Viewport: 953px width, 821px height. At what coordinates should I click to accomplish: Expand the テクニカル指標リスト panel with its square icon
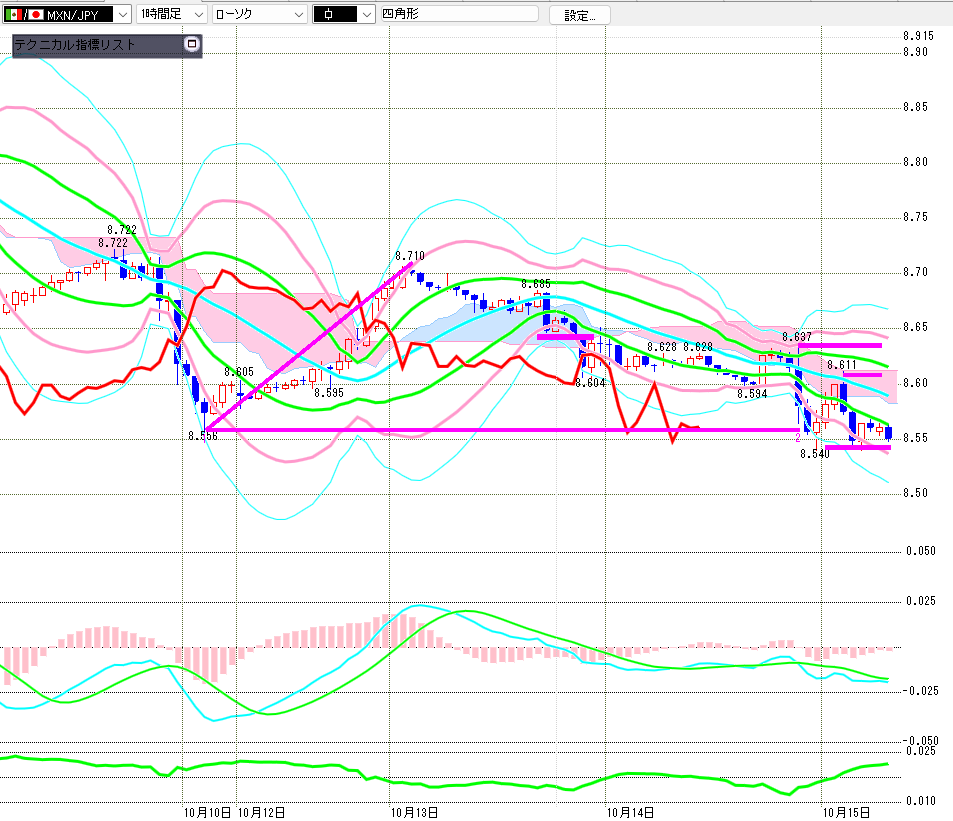pyautogui.click(x=192, y=44)
